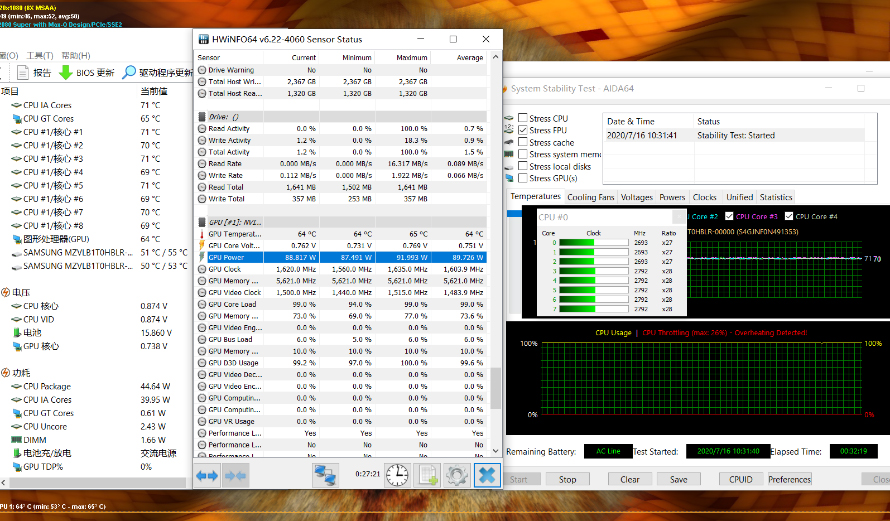
Task: Open the Voltages tab
Action: point(636,198)
